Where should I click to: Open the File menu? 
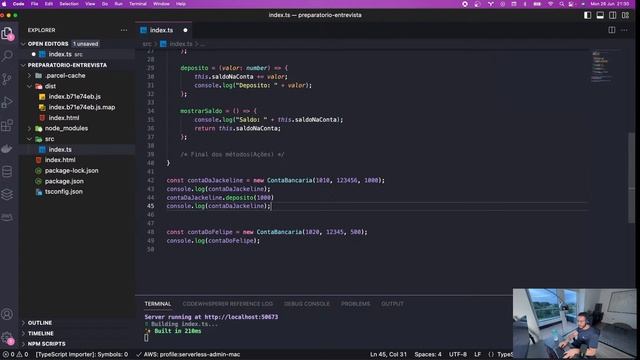pyautogui.click(x=34, y=4)
